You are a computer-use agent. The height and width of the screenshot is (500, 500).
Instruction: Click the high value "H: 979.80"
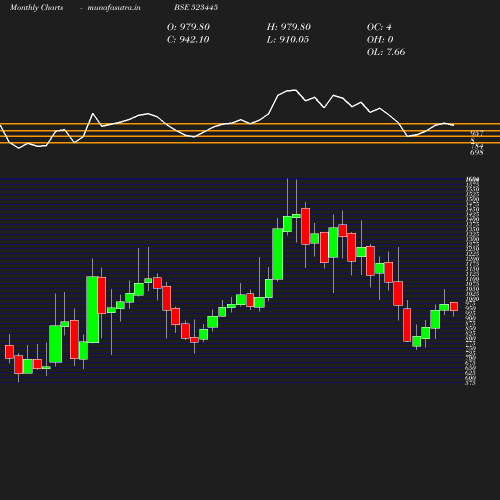click(289, 27)
